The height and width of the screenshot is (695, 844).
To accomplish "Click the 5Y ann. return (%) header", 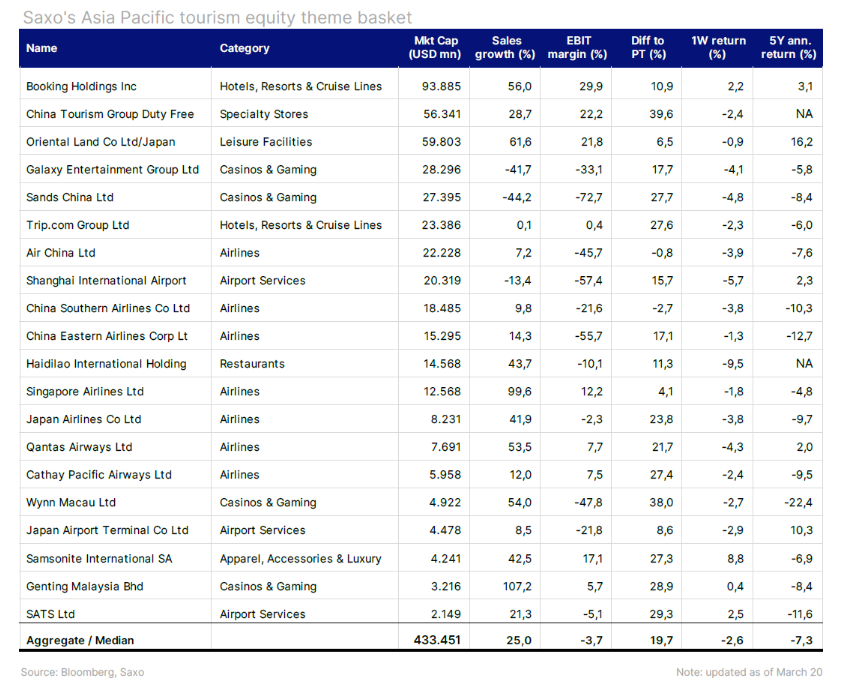I will point(789,47).
